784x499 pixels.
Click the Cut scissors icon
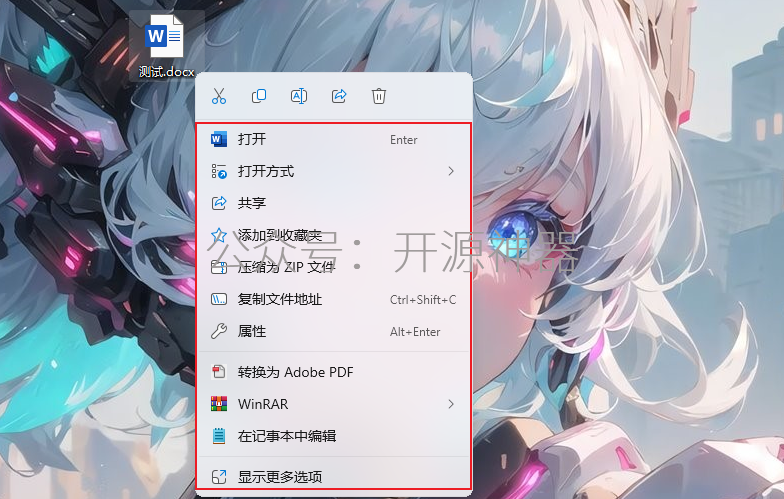218,96
